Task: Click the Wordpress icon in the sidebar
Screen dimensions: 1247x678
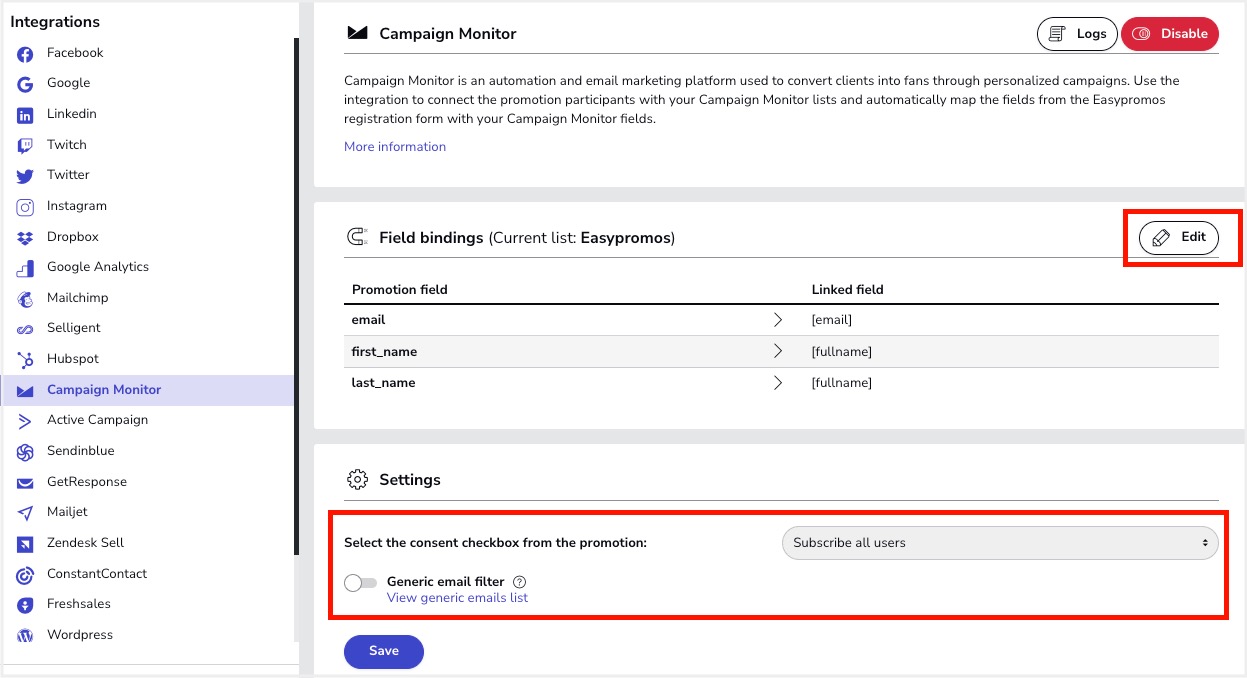Action: tap(26, 635)
